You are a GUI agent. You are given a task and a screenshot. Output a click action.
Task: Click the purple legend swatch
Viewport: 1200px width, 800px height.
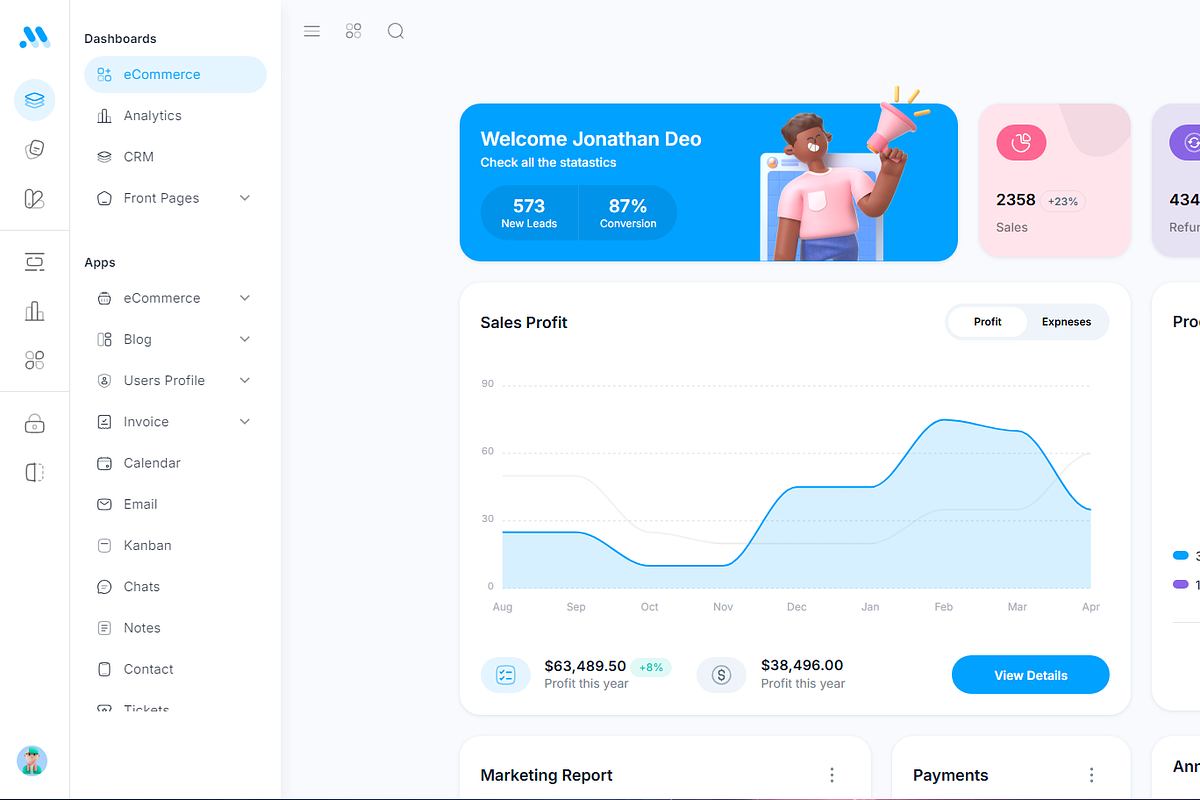click(1181, 584)
